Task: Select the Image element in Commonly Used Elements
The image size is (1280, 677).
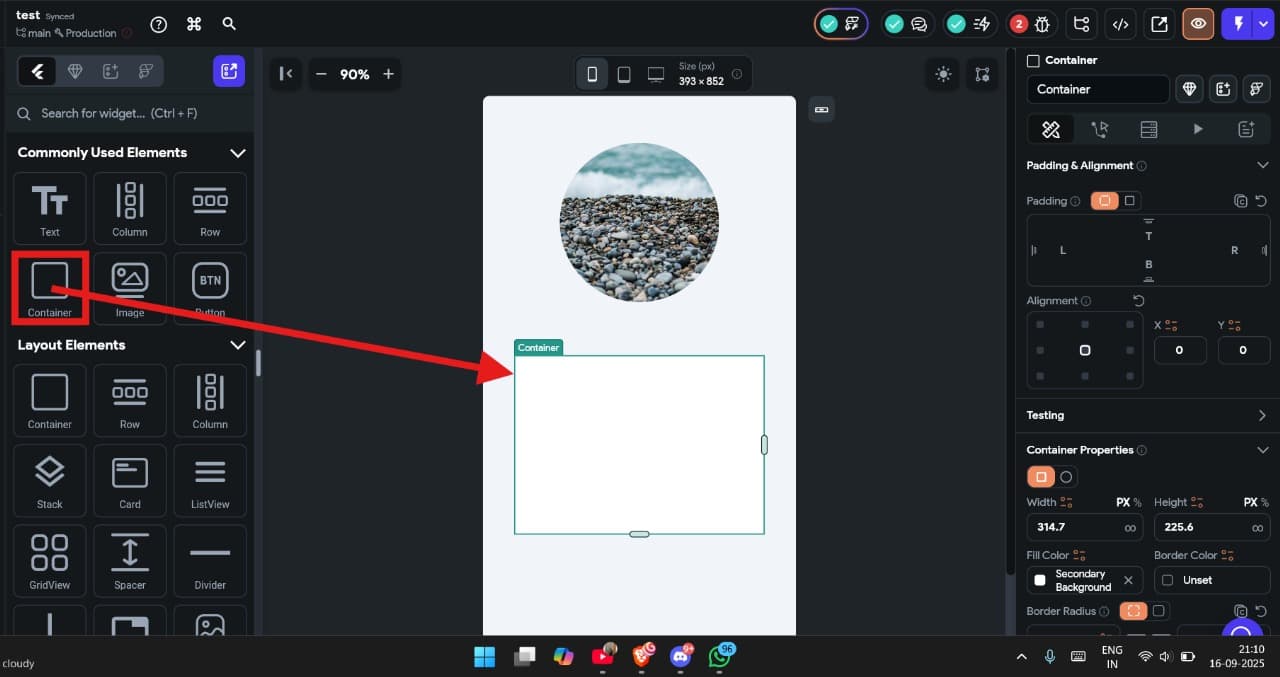Action: pyautogui.click(x=129, y=288)
